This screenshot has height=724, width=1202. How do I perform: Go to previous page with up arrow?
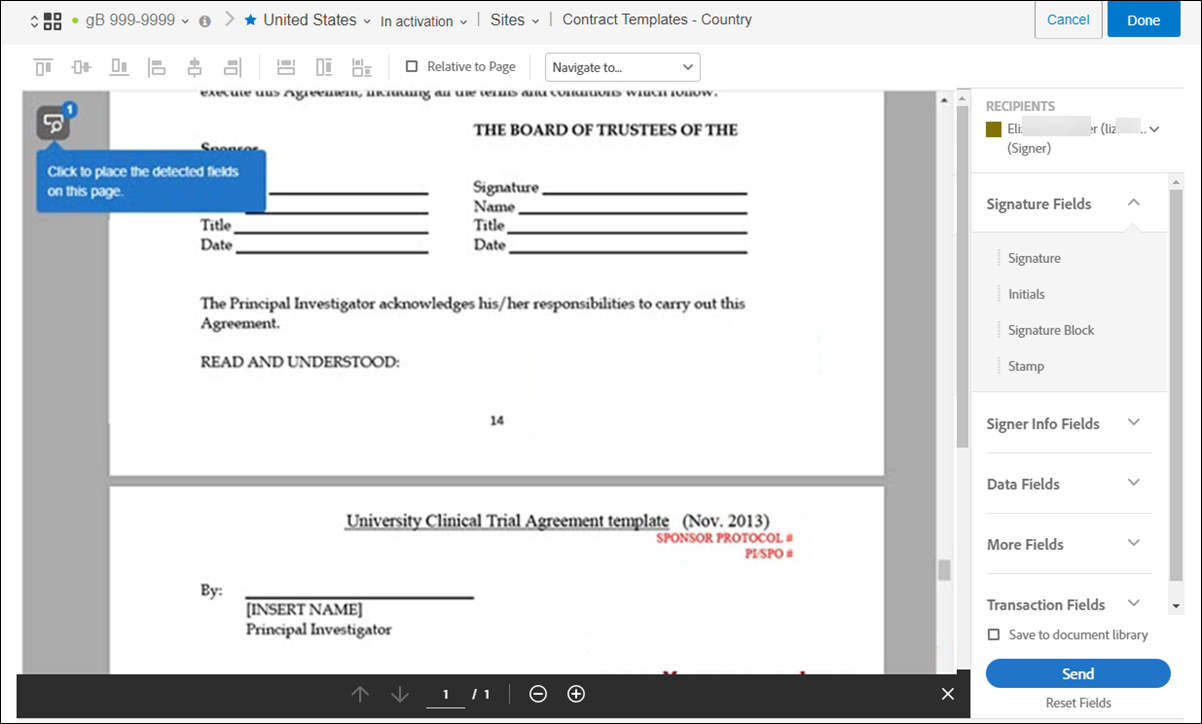tap(361, 694)
